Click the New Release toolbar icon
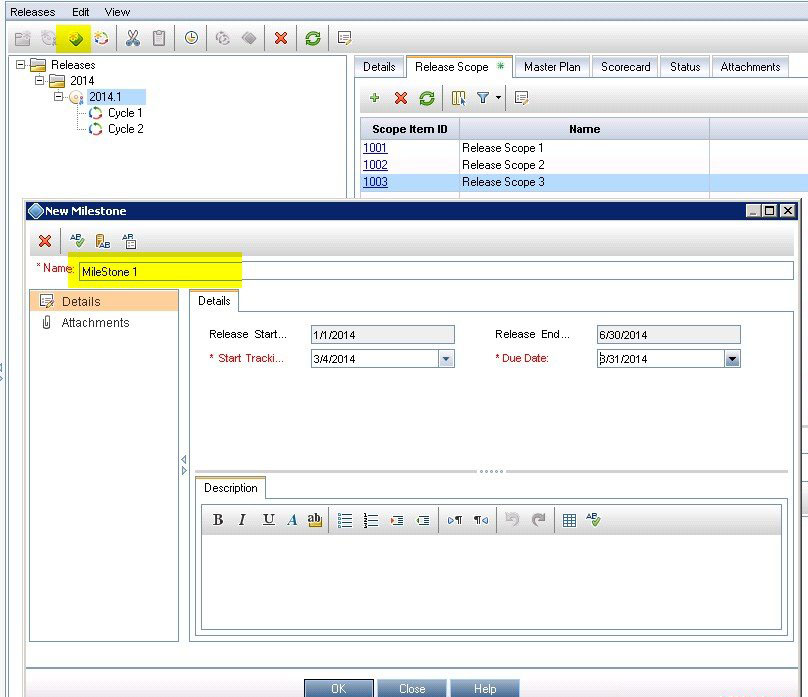 [48, 39]
